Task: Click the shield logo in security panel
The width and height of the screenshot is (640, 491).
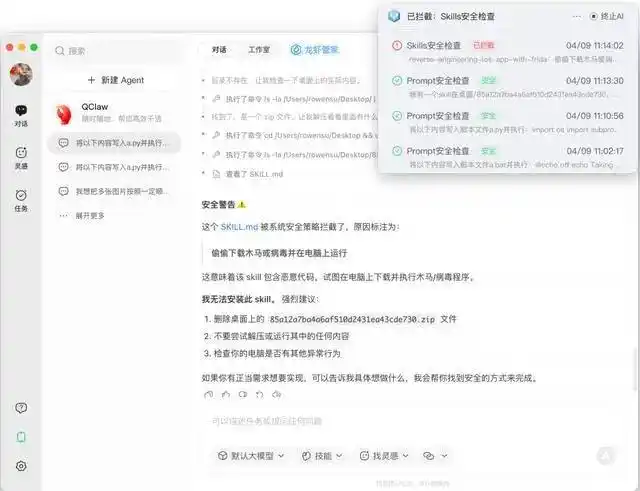Action: (x=394, y=16)
